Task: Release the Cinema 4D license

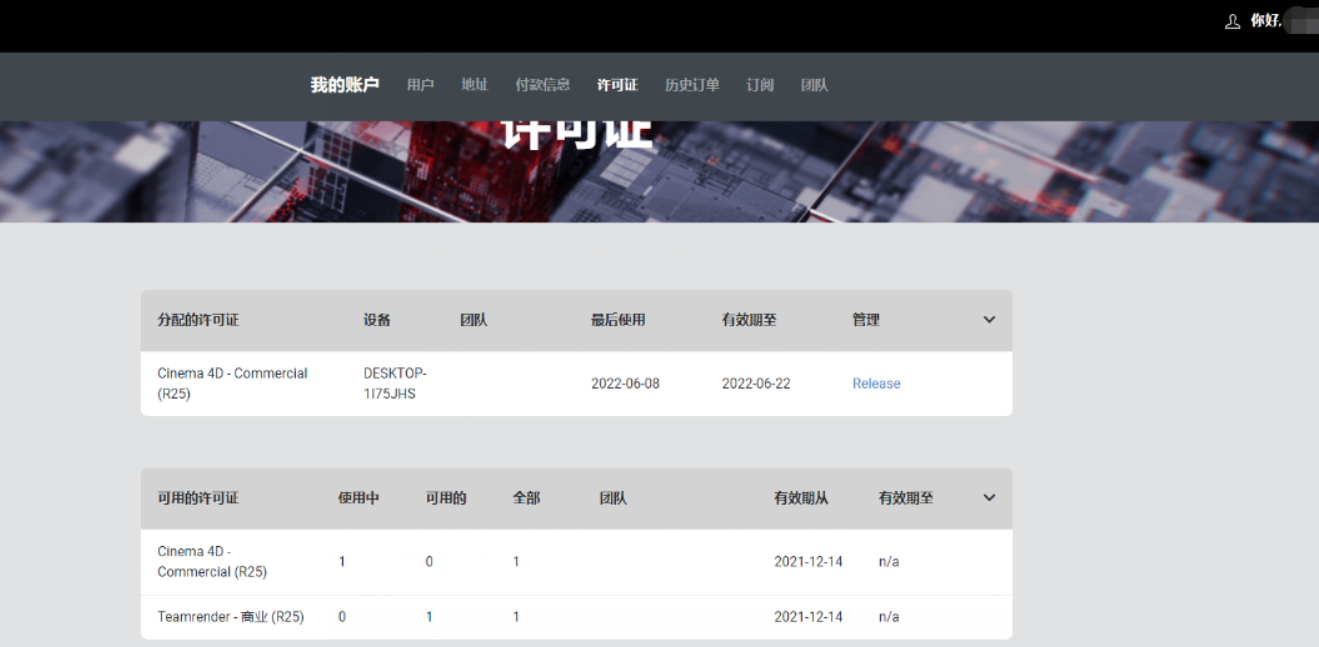Action: (x=875, y=383)
